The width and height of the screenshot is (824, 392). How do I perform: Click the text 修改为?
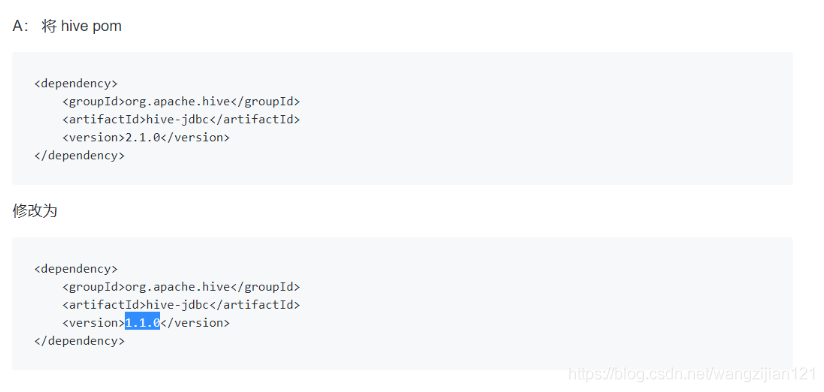[x=35, y=211]
